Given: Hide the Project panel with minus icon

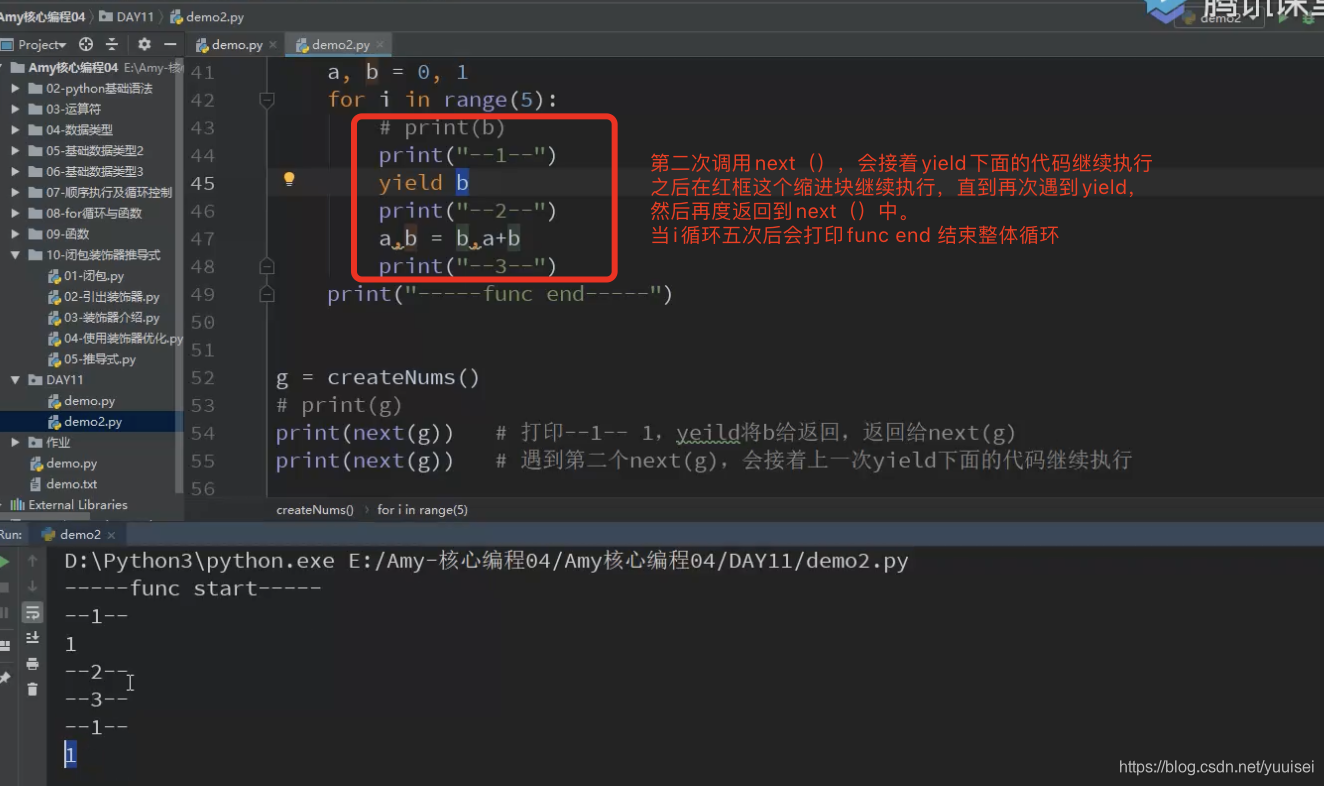Looking at the screenshot, I should 170,44.
